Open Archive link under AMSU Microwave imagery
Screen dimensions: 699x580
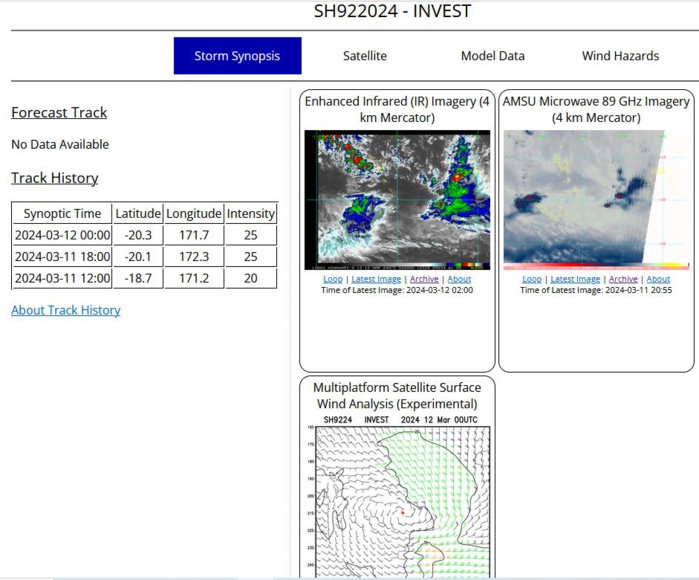(623, 279)
